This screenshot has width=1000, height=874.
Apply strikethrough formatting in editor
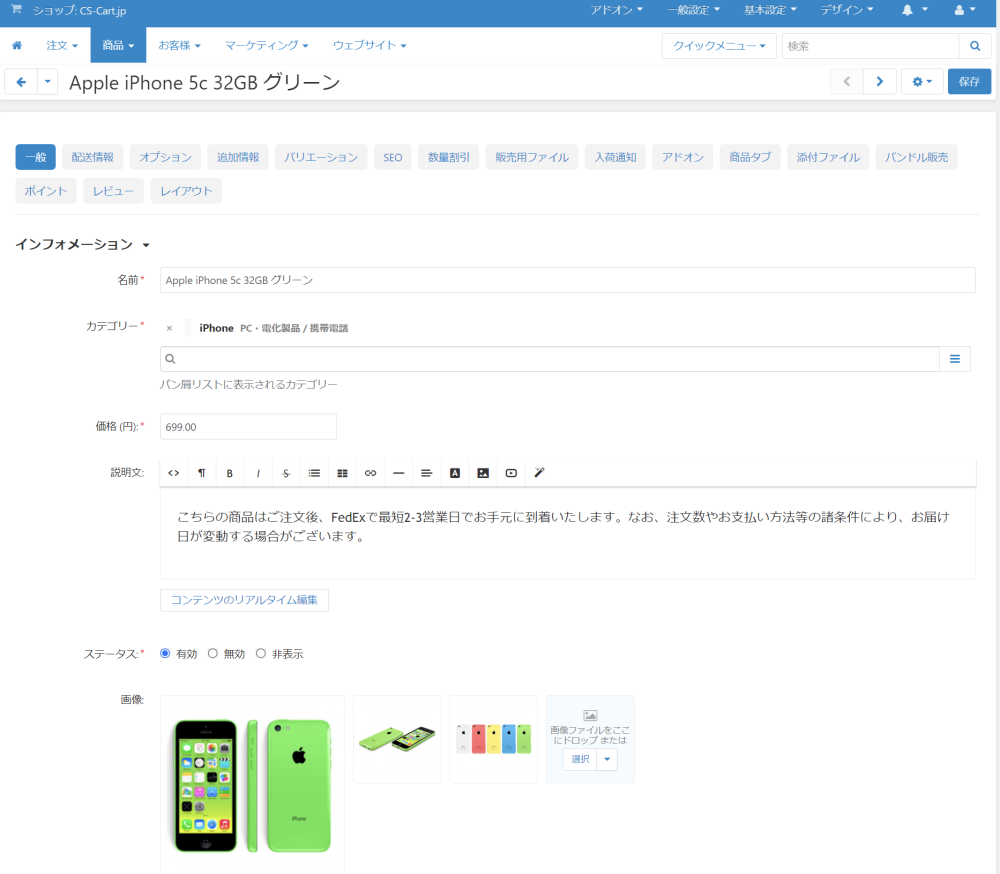point(286,473)
